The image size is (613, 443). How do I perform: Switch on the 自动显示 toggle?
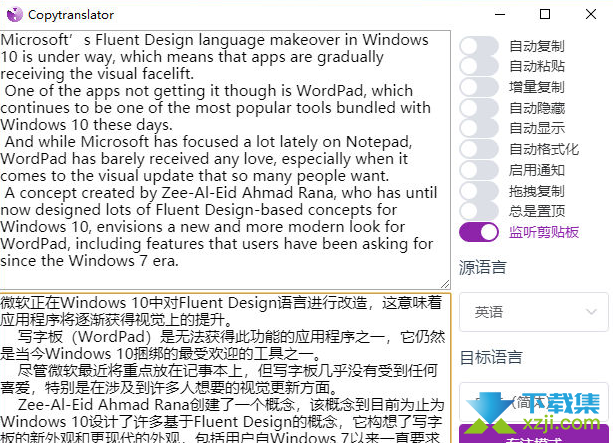[479, 128]
